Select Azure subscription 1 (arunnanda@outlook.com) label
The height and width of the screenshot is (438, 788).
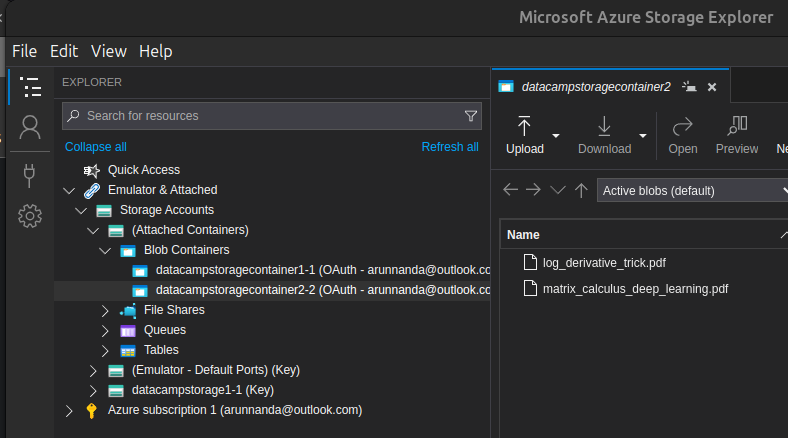[x=235, y=410]
